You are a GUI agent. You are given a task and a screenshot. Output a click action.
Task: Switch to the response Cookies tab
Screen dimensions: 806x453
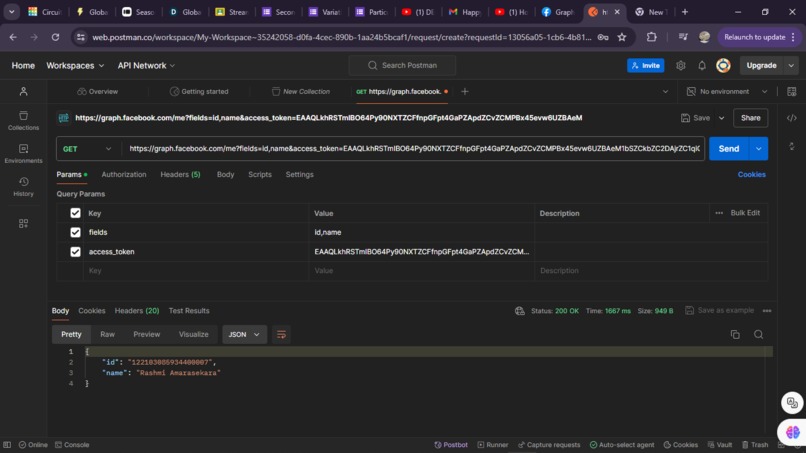[x=91, y=311]
